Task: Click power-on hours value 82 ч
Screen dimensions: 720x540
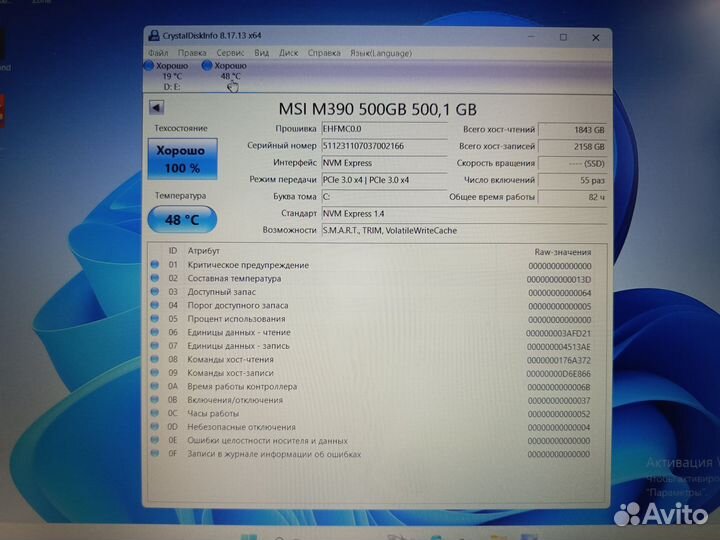Action: tap(573, 197)
